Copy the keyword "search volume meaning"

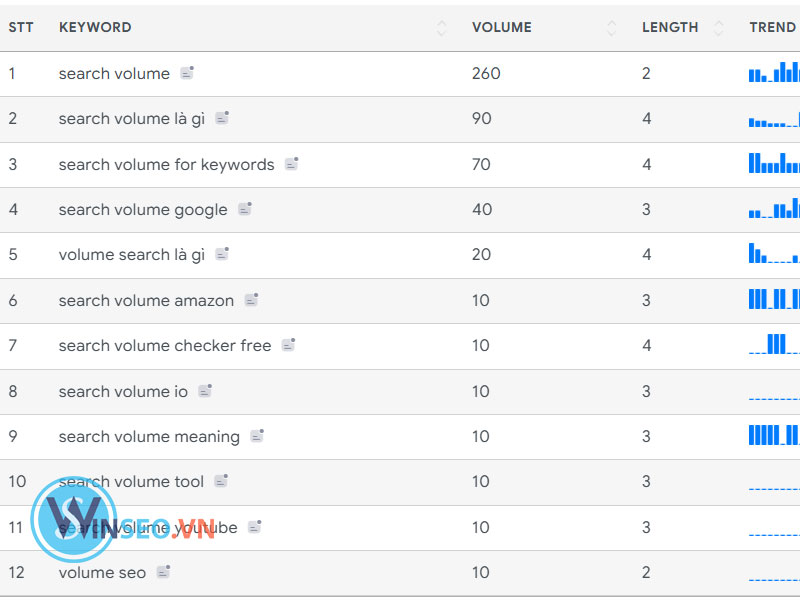tap(256, 436)
